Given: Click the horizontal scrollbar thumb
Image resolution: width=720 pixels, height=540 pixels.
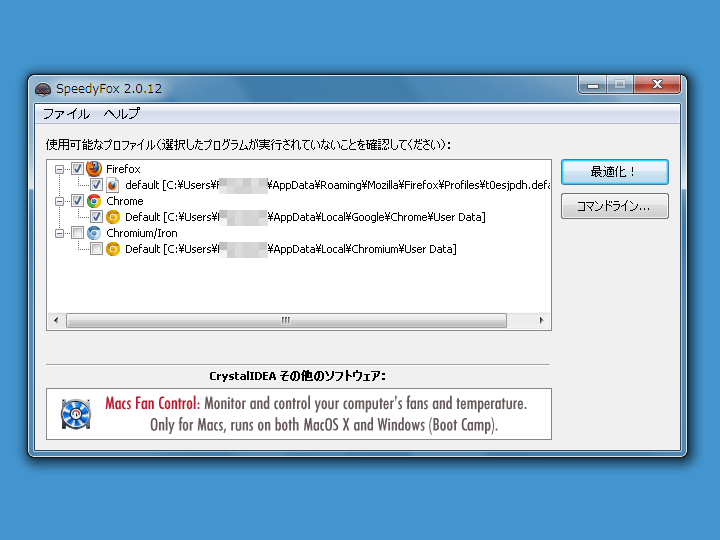Looking at the screenshot, I should 286,320.
